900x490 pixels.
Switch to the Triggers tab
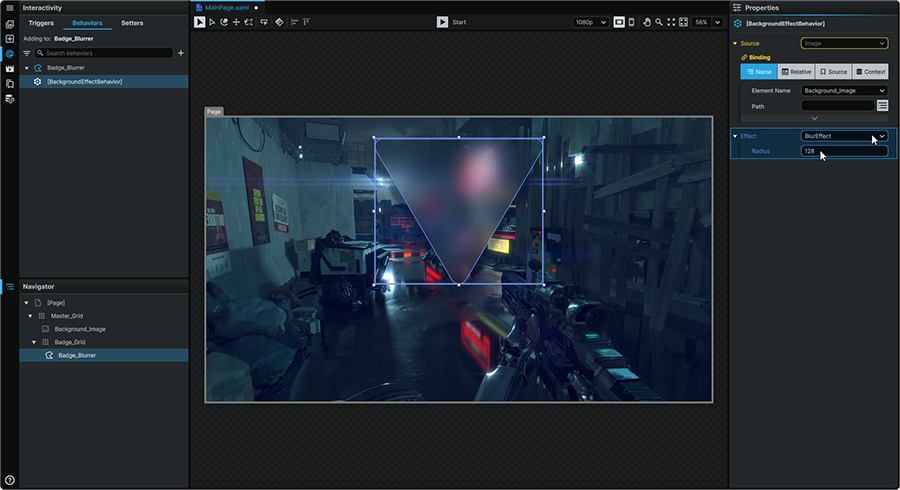coord(41,23)
